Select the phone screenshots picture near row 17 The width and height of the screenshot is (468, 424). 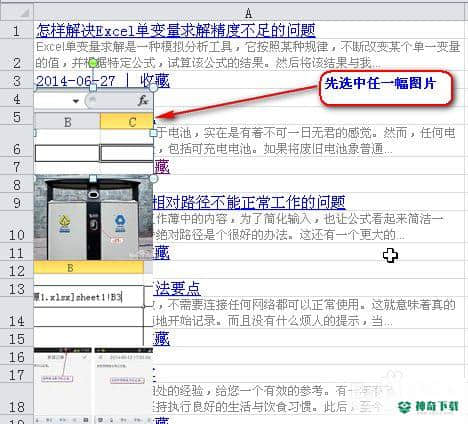point(93,385)
